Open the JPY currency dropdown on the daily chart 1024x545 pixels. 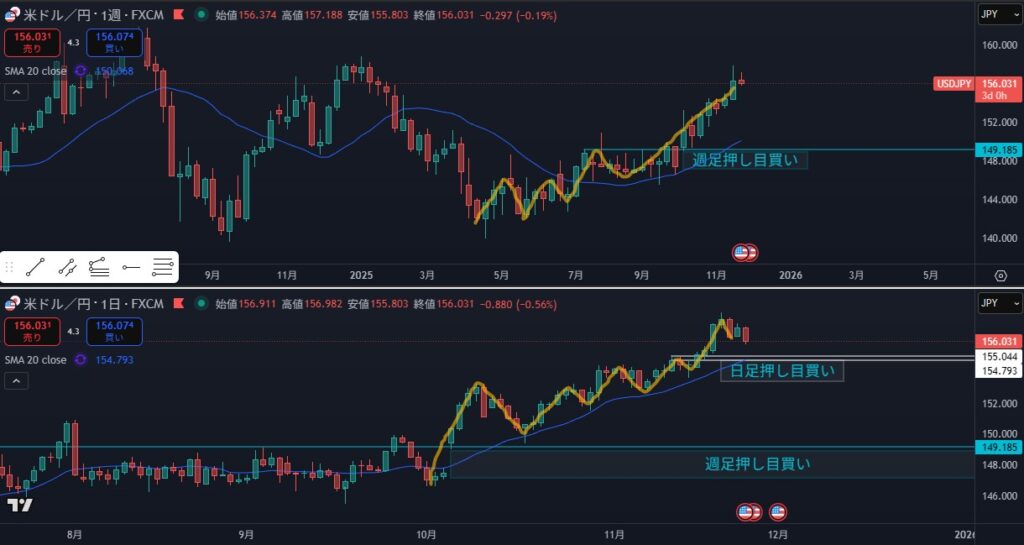(1000, 303)
